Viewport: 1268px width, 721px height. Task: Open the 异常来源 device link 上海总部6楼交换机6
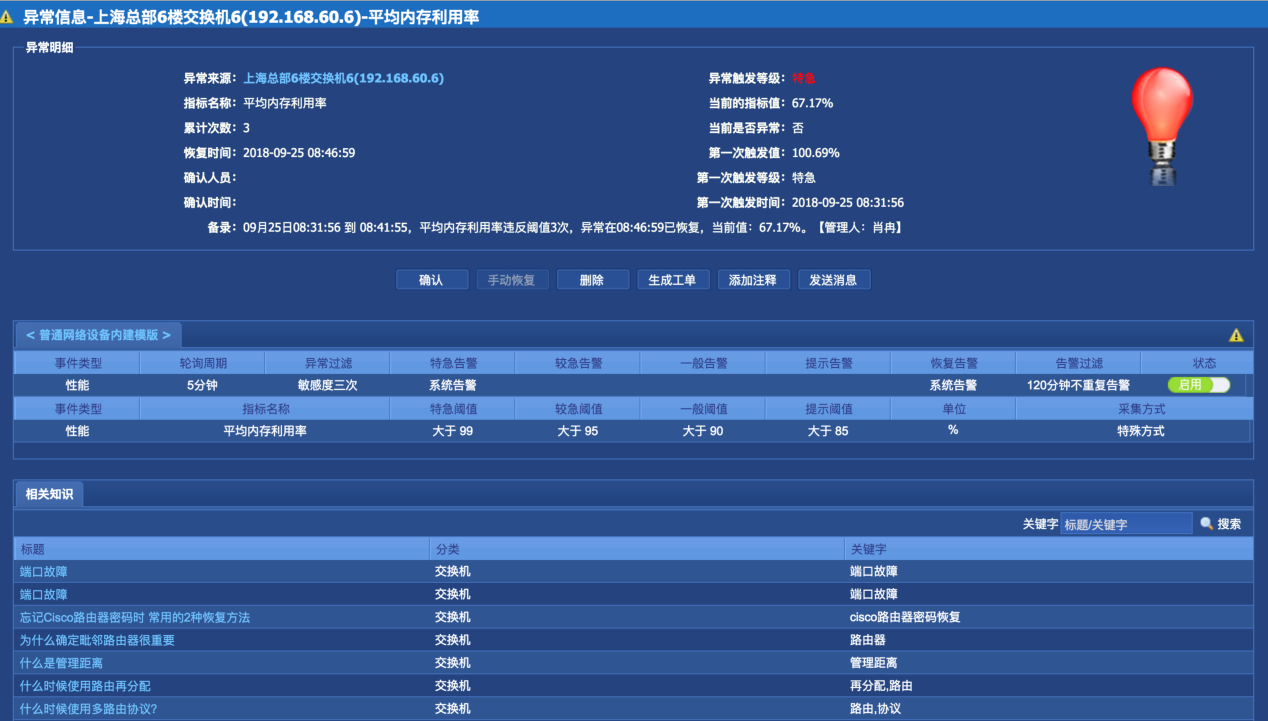344,78
